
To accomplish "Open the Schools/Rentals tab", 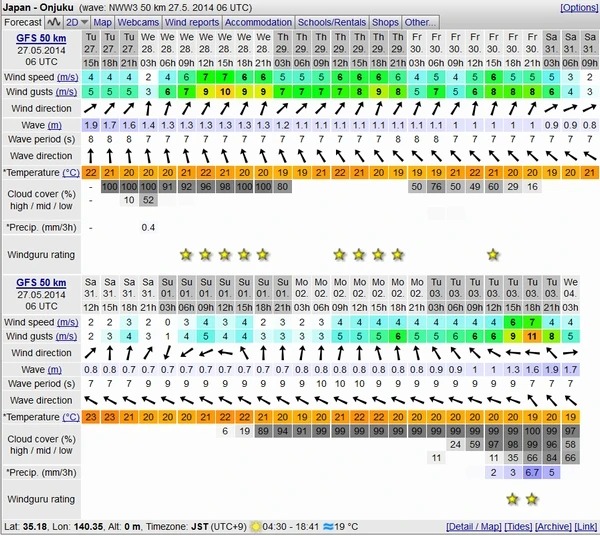I will click(x=332, y=22).
